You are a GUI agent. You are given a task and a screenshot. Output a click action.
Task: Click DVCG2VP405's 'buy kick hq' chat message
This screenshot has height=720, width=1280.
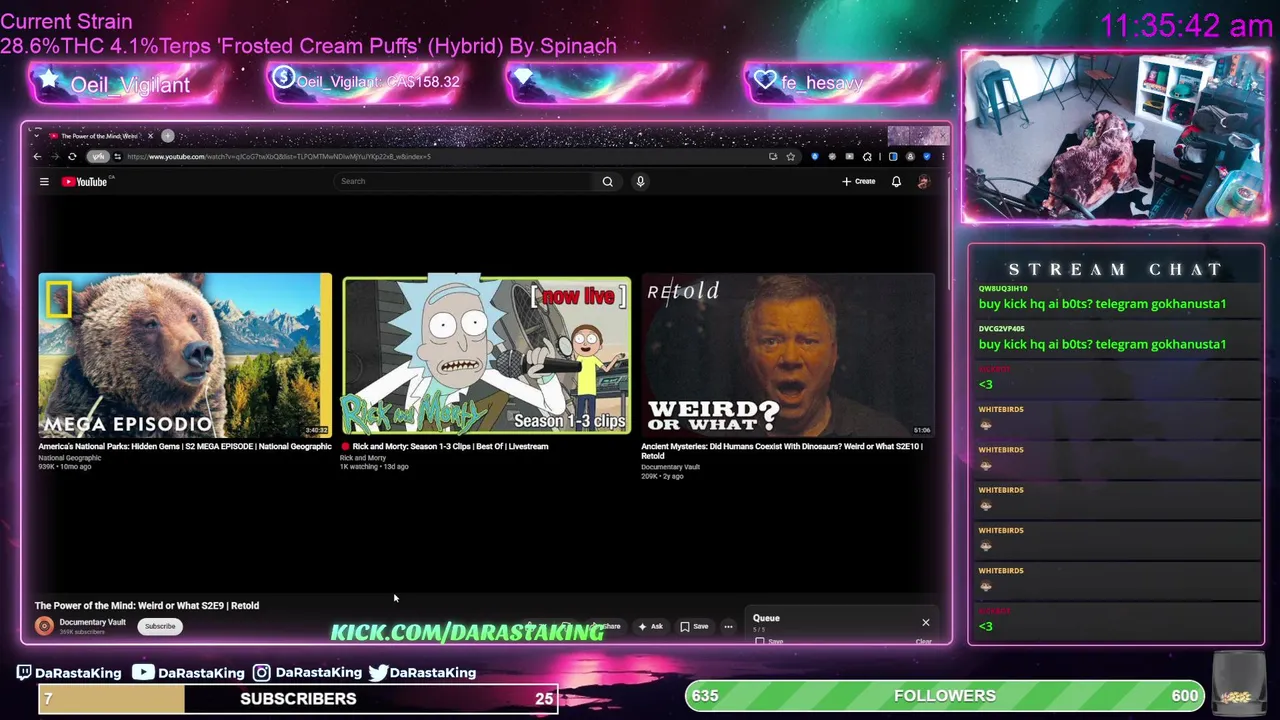coord(1102,343)
